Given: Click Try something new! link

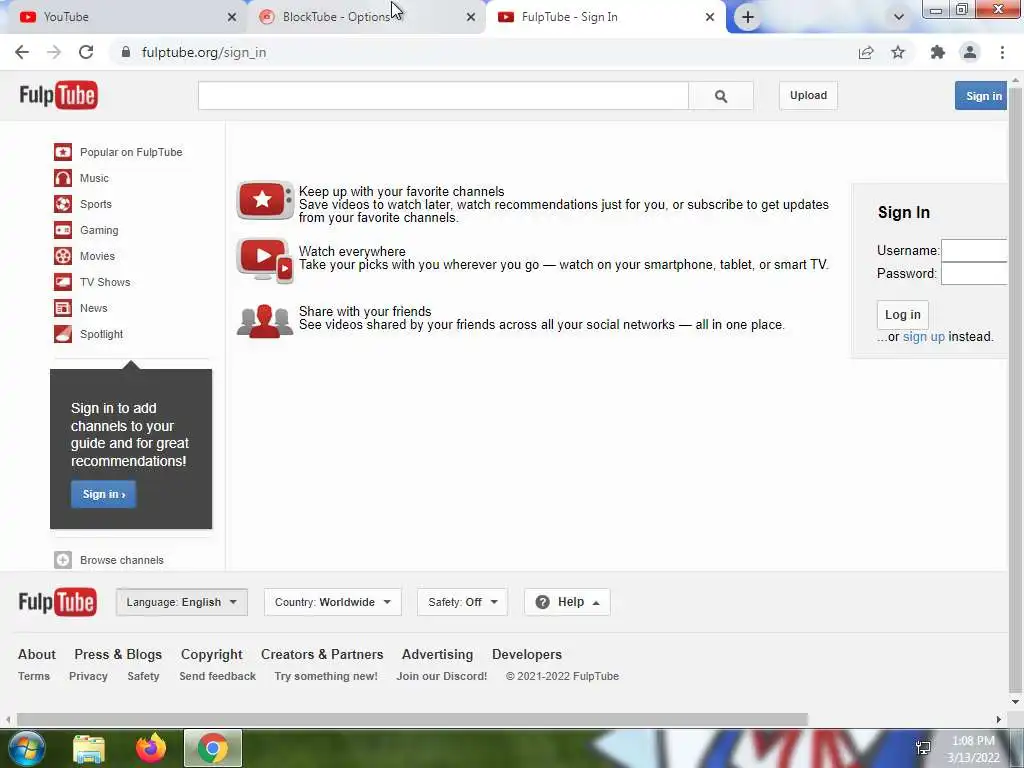Looking at the screenshot, I should point(326,676).
